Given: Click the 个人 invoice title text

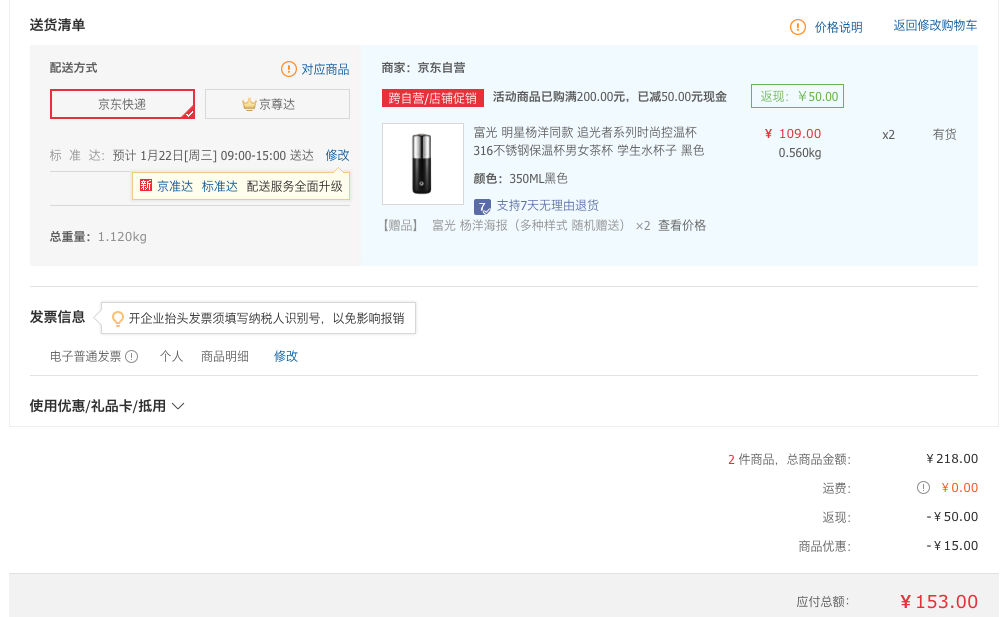Looking at the screenshot, I should 171,356.
